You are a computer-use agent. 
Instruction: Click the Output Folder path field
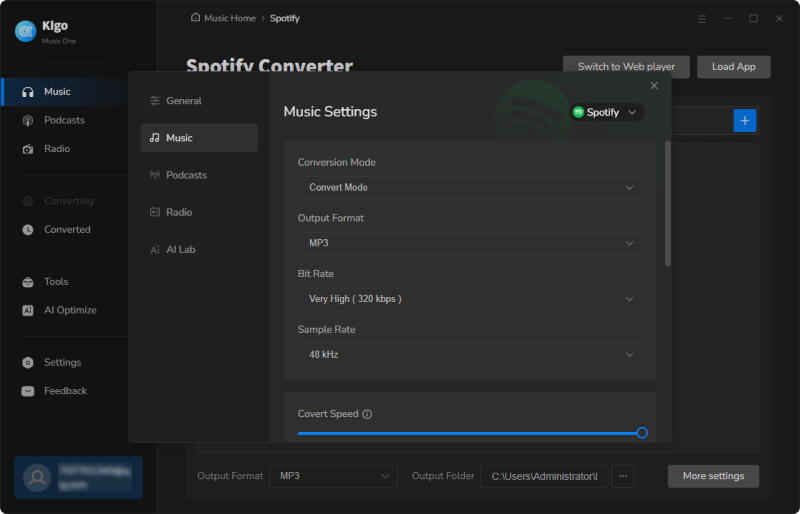click(x=544, y=476)
